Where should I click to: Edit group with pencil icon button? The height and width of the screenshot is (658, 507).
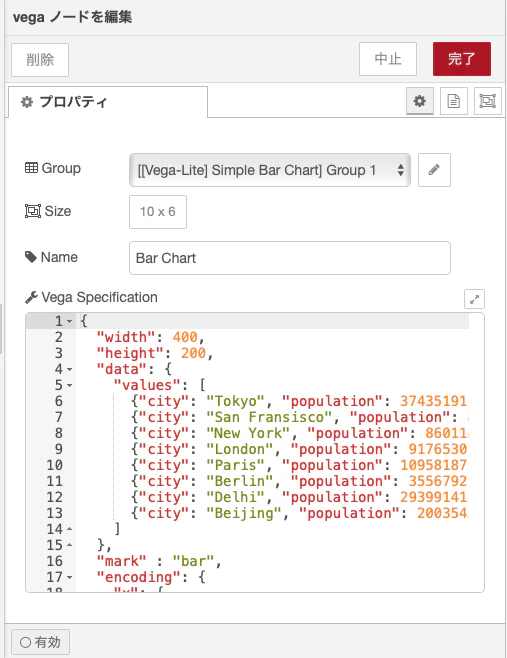(434, 170)
